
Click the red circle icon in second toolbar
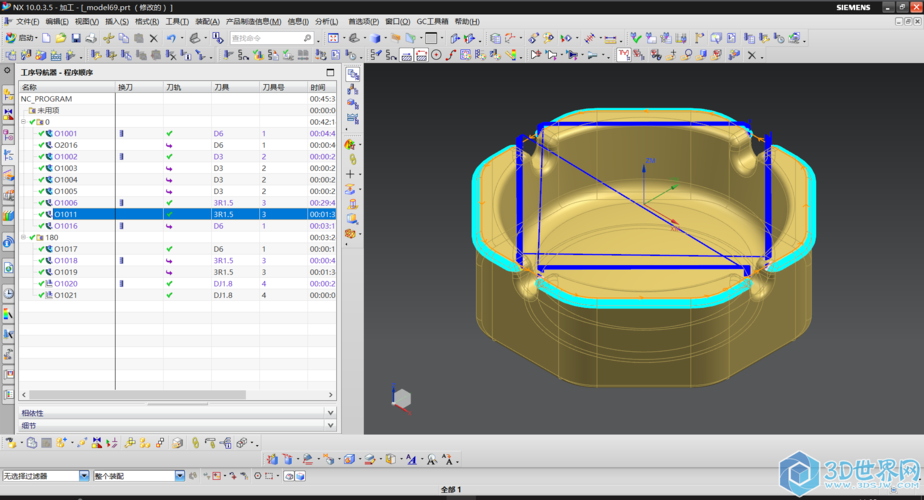point(436,55)
